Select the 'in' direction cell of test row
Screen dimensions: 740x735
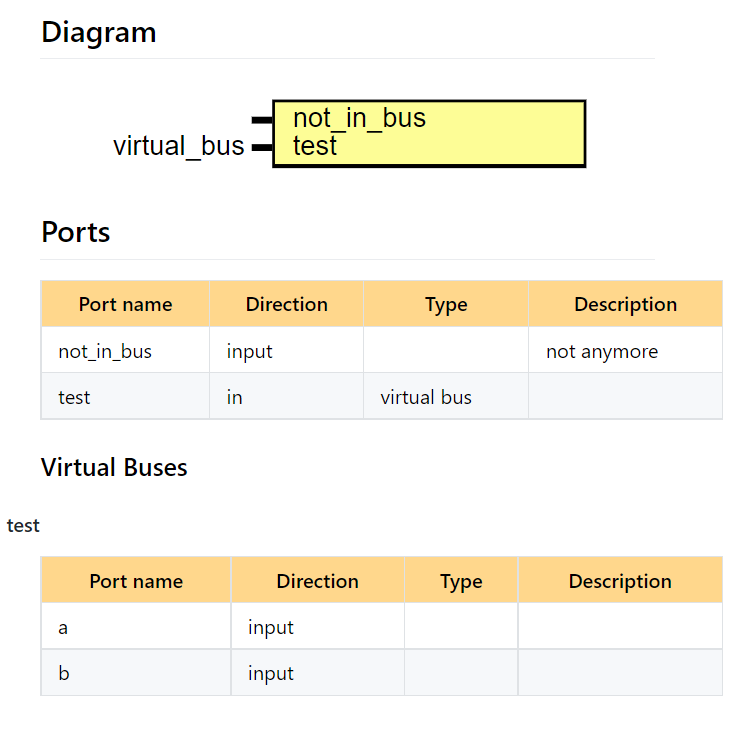(286, 396)
